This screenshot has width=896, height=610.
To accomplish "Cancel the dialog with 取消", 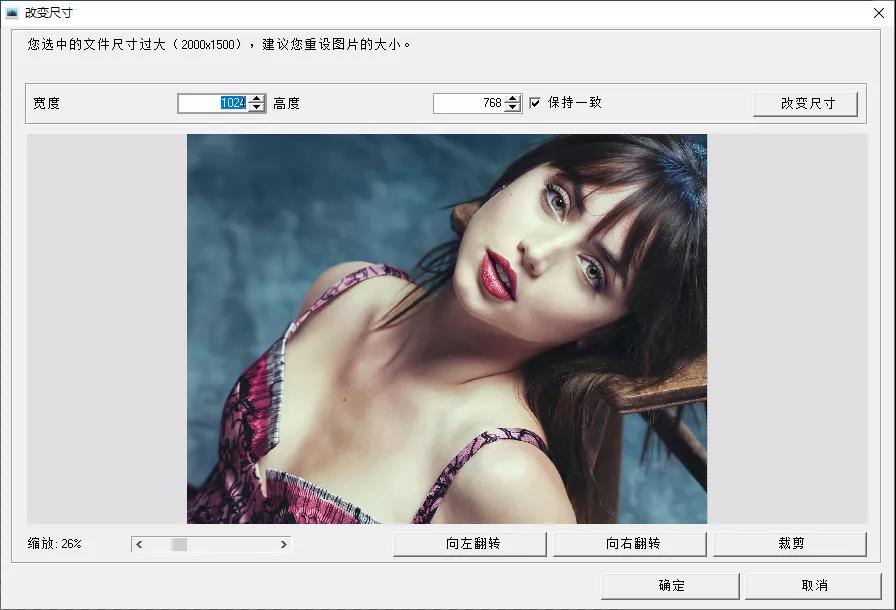I will [x=813, y=586].
